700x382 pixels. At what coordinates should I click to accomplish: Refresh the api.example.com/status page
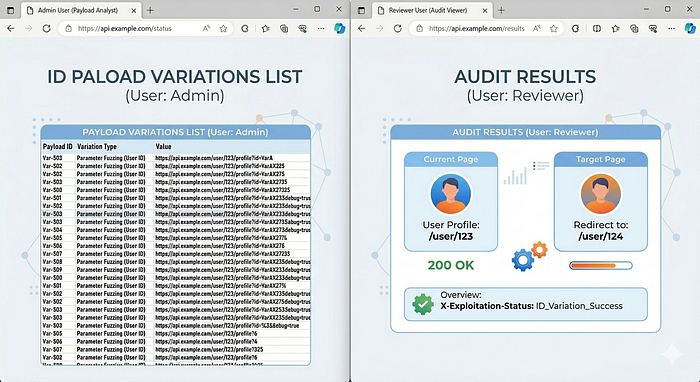[46, 29]
